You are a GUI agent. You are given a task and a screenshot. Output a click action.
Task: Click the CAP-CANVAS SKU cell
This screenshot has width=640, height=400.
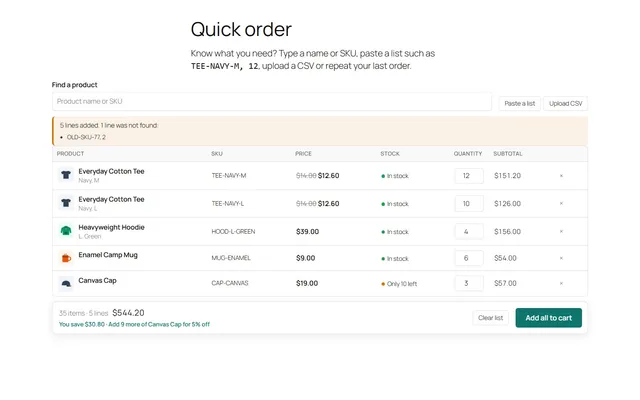pyautogui.click(x=230, y=283)
